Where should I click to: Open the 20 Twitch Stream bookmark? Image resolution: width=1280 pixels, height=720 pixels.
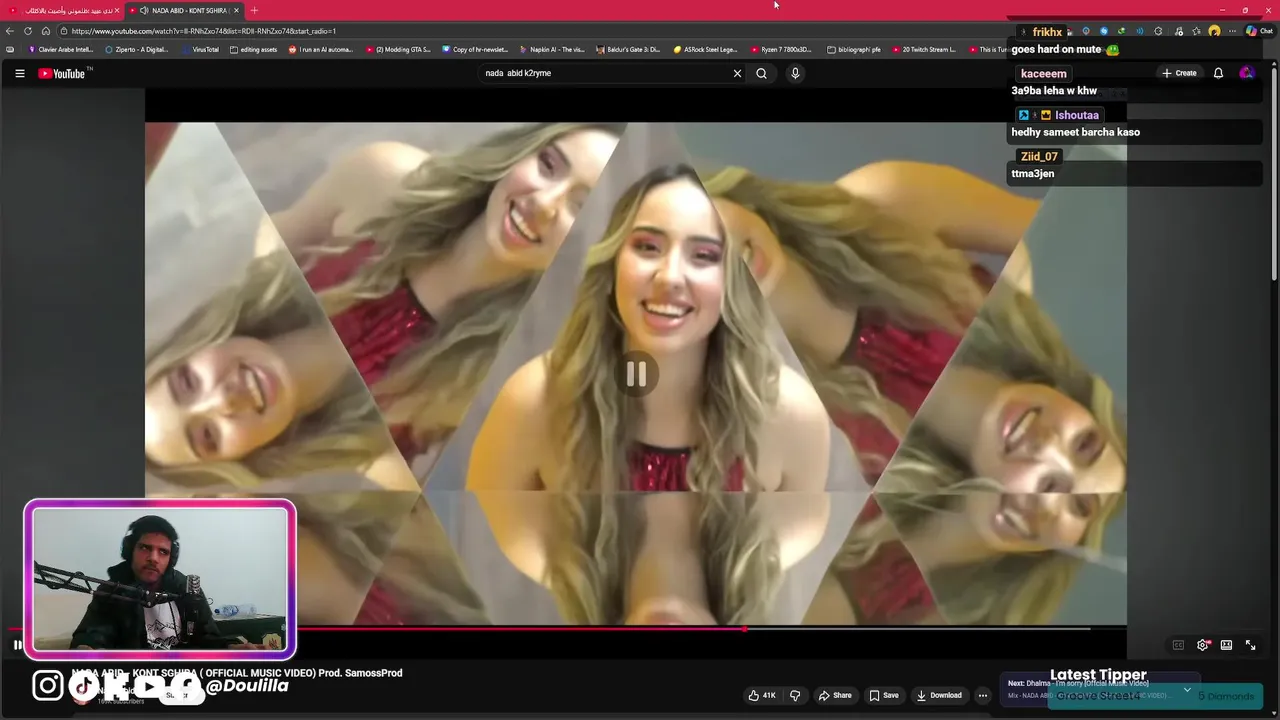[x=924, y=49]
